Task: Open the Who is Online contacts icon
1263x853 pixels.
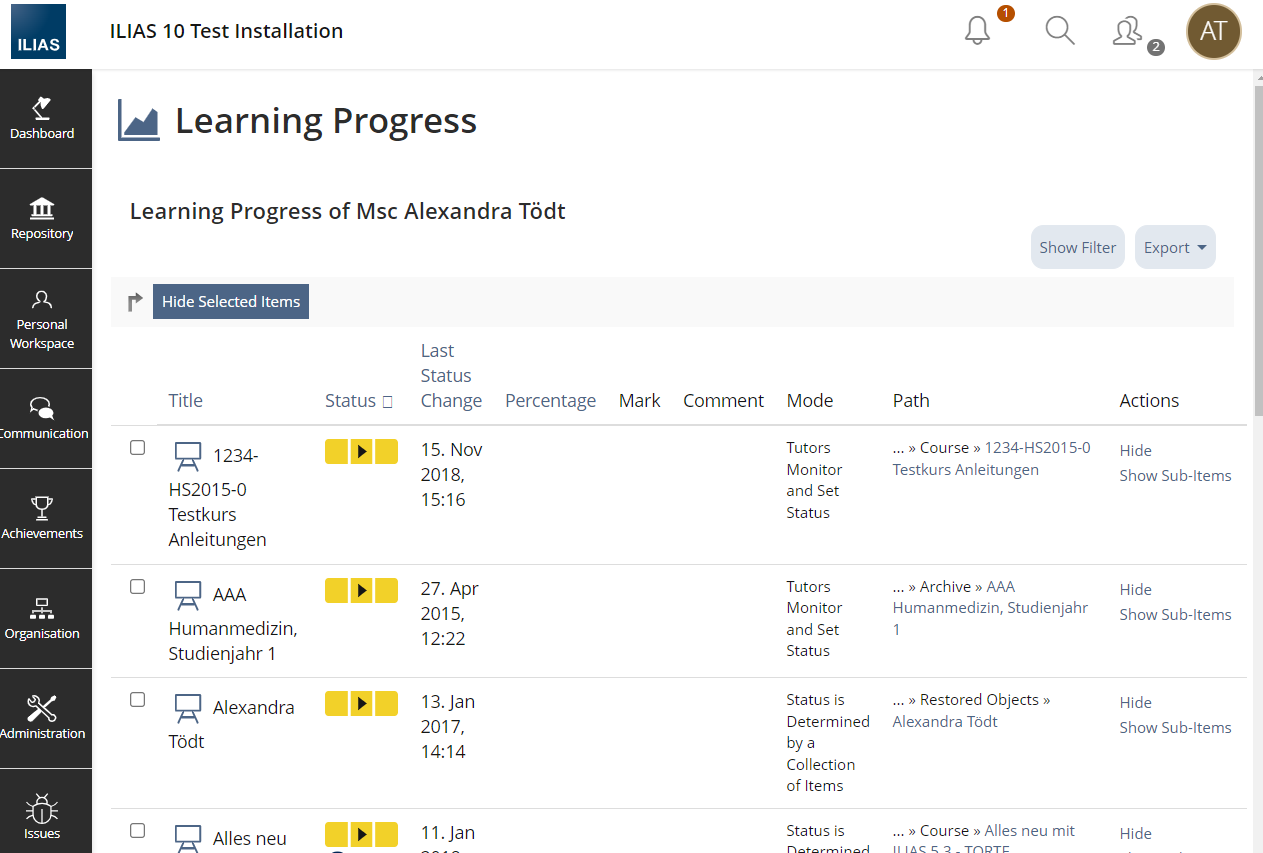Action: (1128, 32)
